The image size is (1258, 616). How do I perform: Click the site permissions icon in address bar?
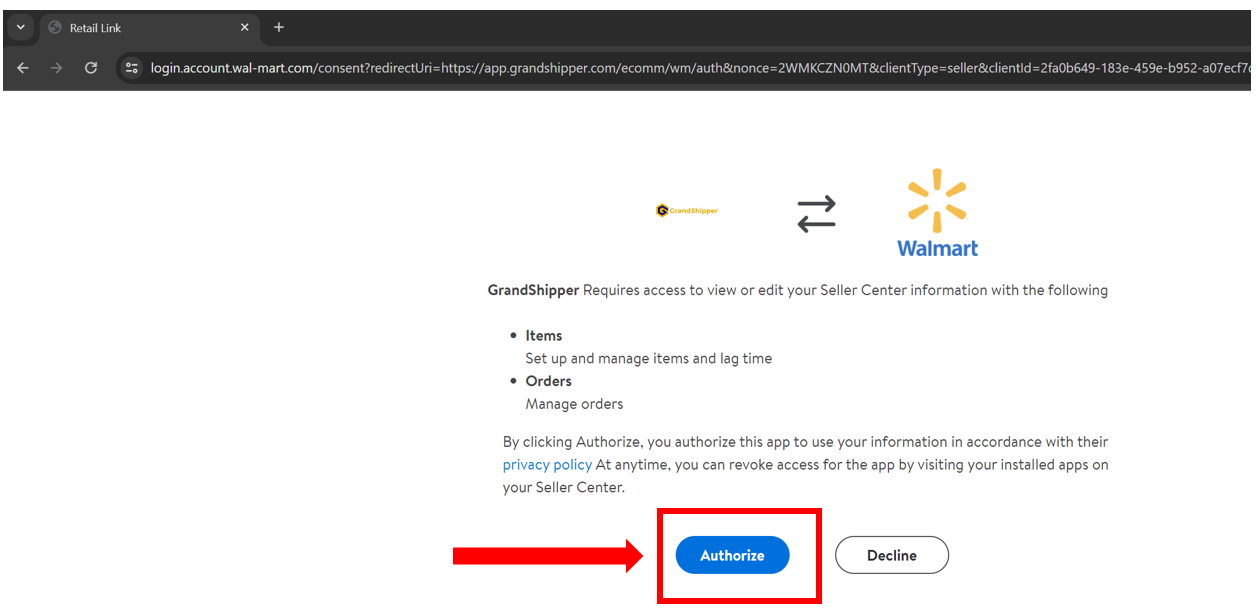coord(133,68)
